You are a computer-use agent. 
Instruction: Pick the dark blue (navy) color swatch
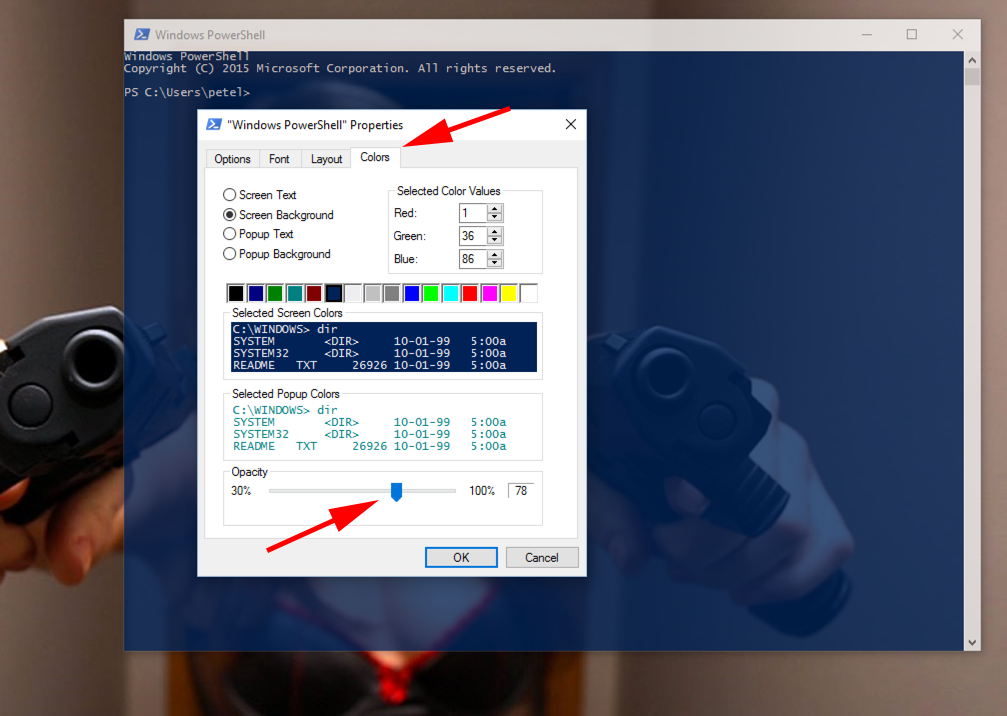click(256, 293)
